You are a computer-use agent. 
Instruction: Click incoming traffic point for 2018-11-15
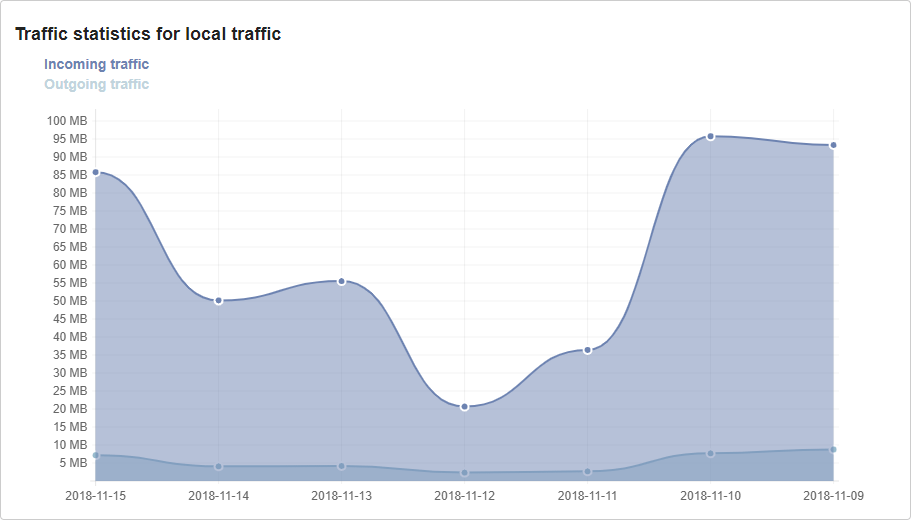(96, 172)
